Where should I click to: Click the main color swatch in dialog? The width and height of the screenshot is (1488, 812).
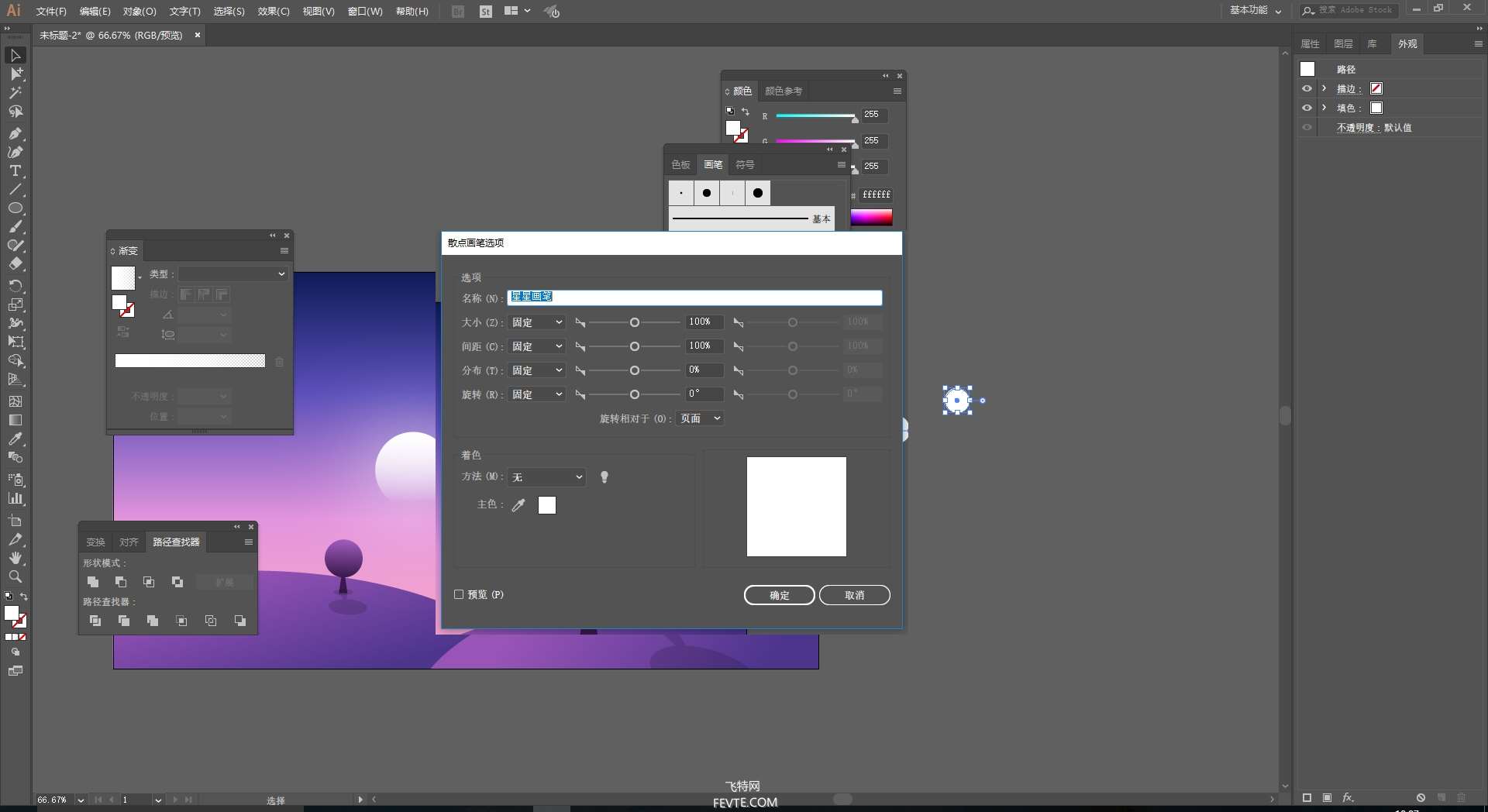(547, 505)
